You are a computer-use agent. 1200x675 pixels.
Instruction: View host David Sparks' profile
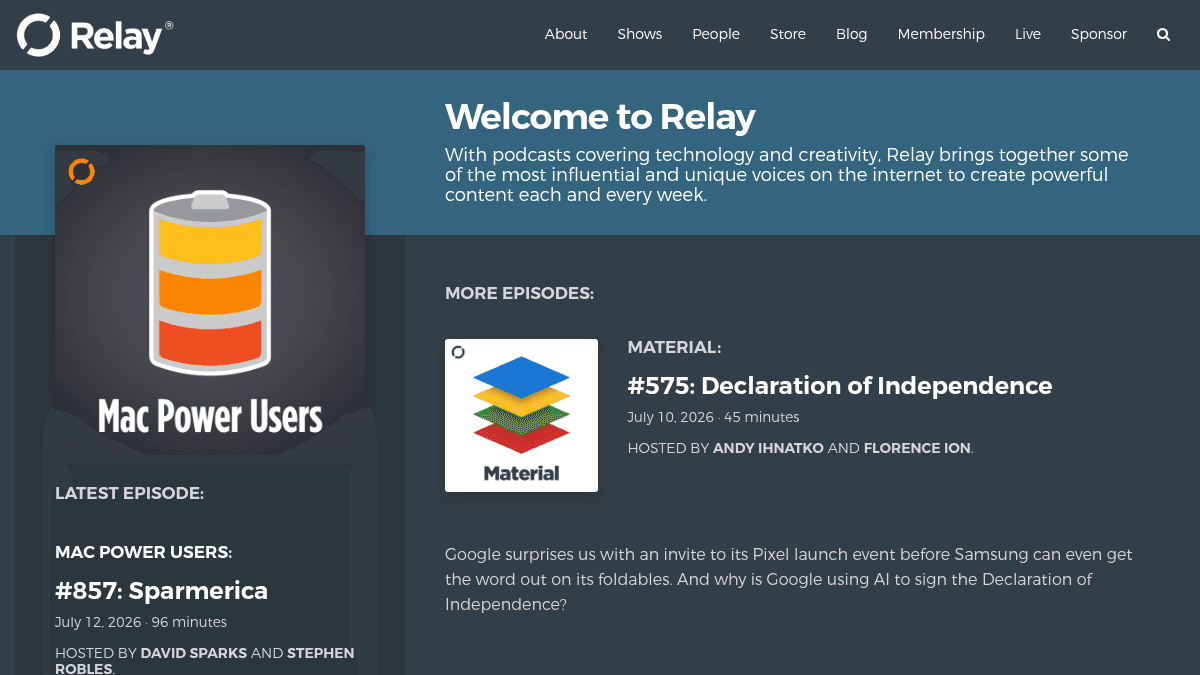coord(193,653)
